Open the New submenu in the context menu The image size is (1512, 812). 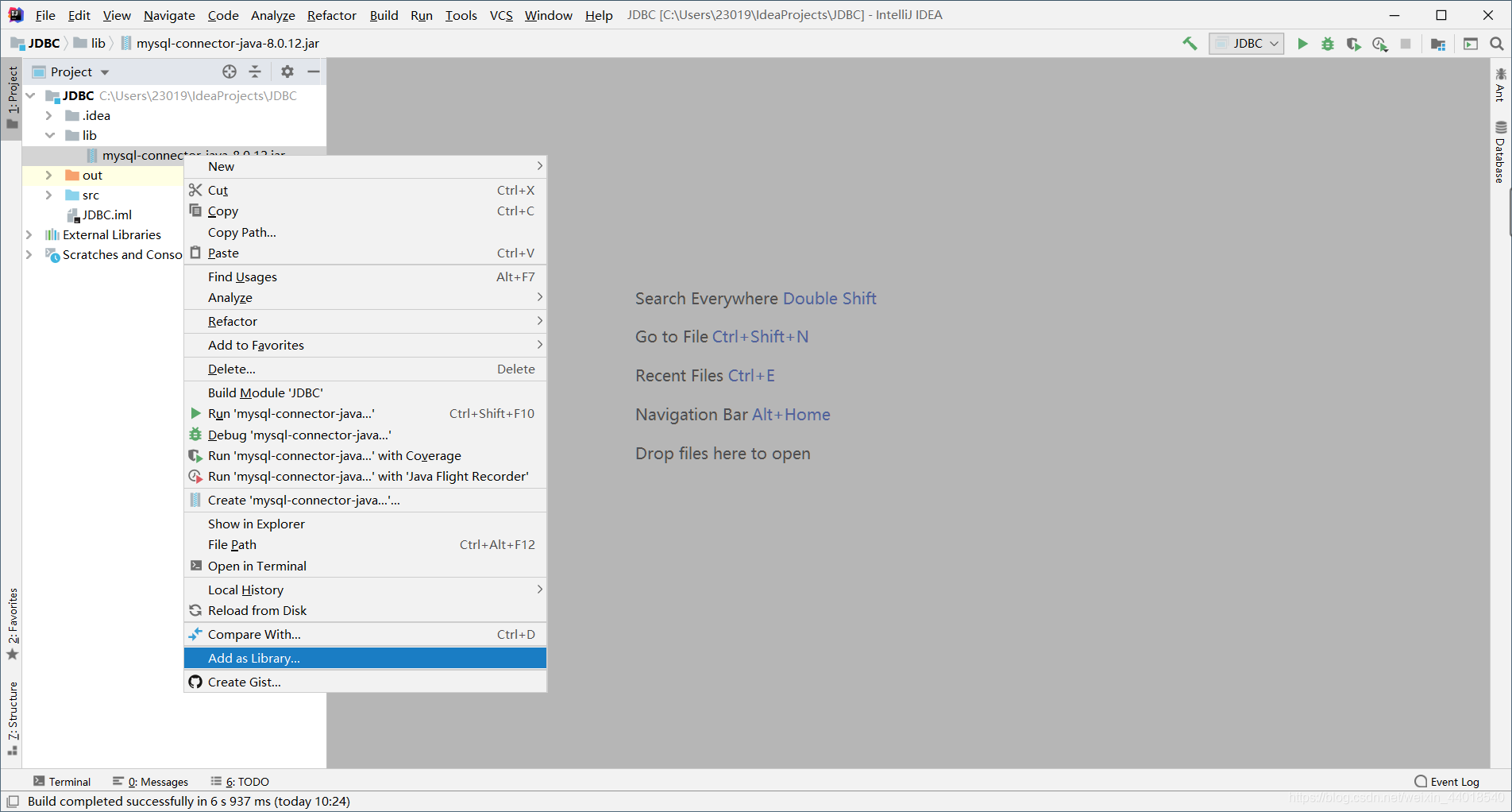click(x=365, y=166)
